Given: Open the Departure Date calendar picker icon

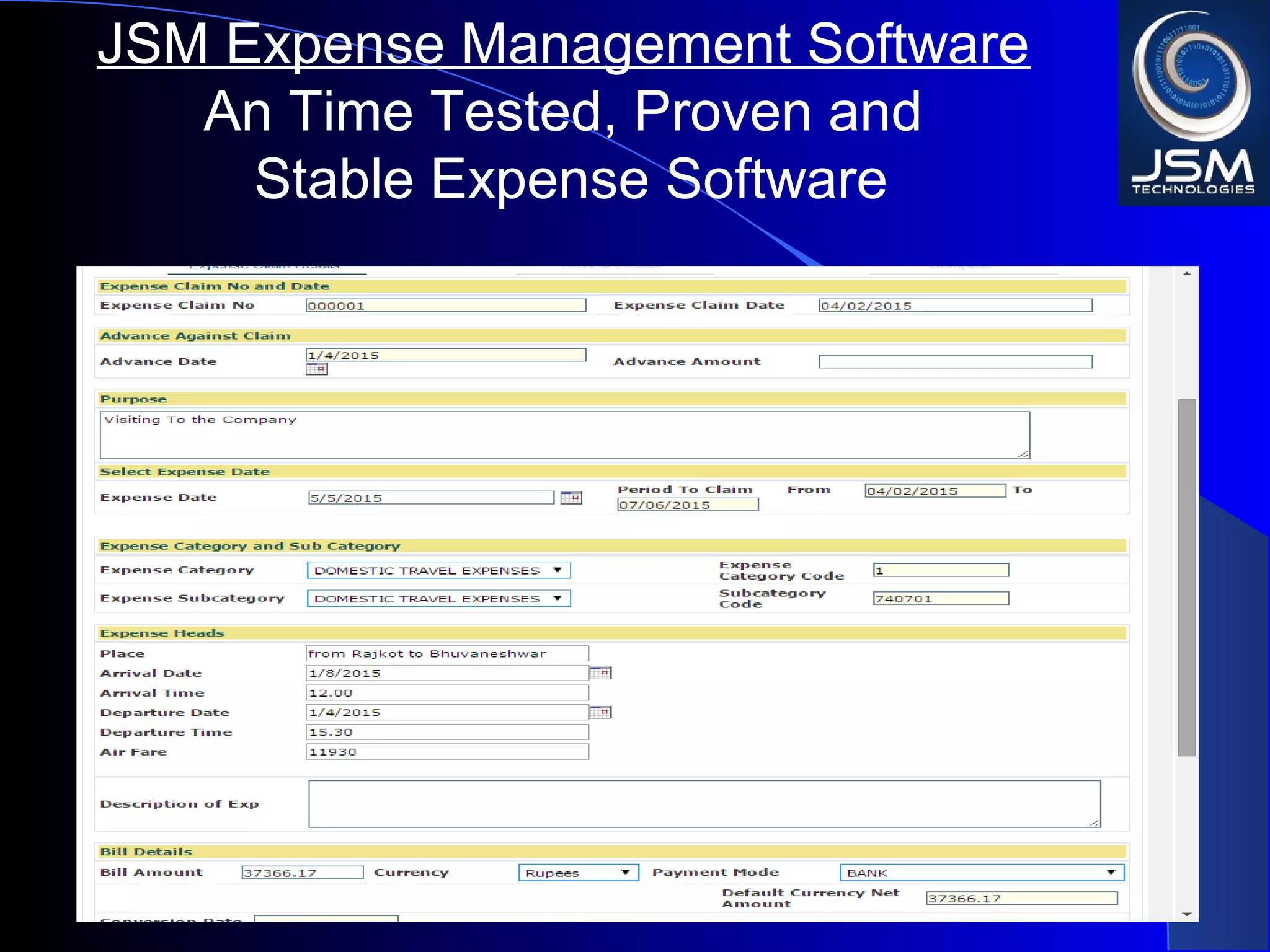Looking at the screenshot, I should pos(600,712).
